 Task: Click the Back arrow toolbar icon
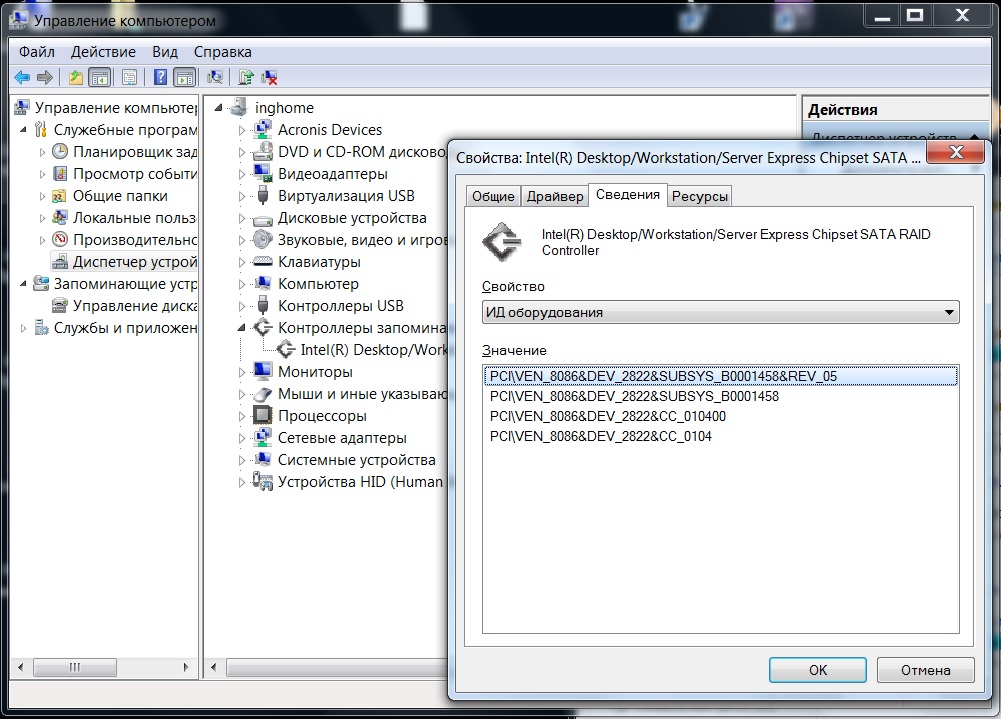pos(22,78)
